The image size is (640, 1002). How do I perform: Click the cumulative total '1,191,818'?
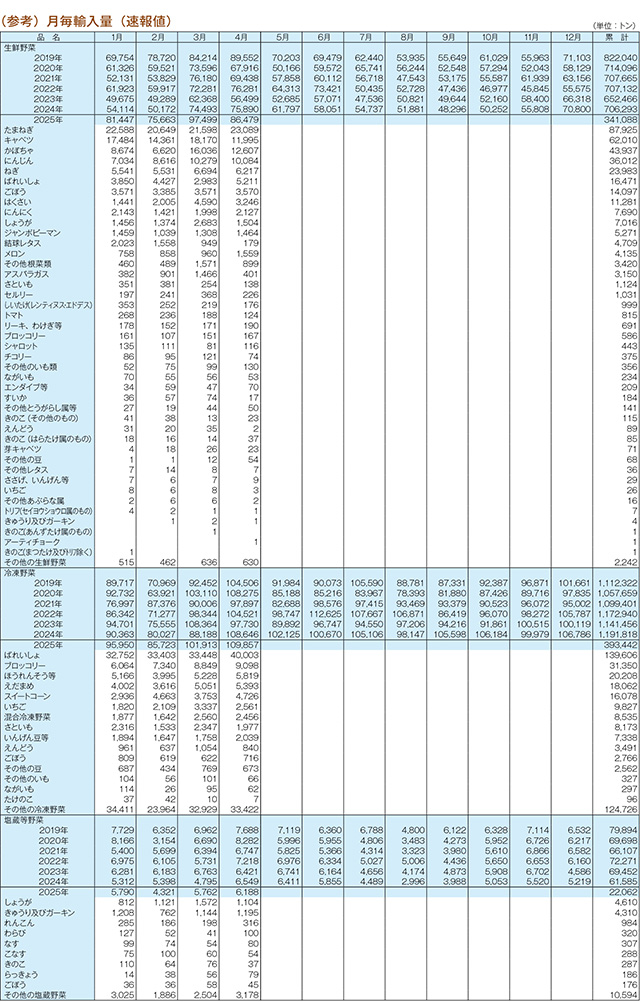(618, 635)
